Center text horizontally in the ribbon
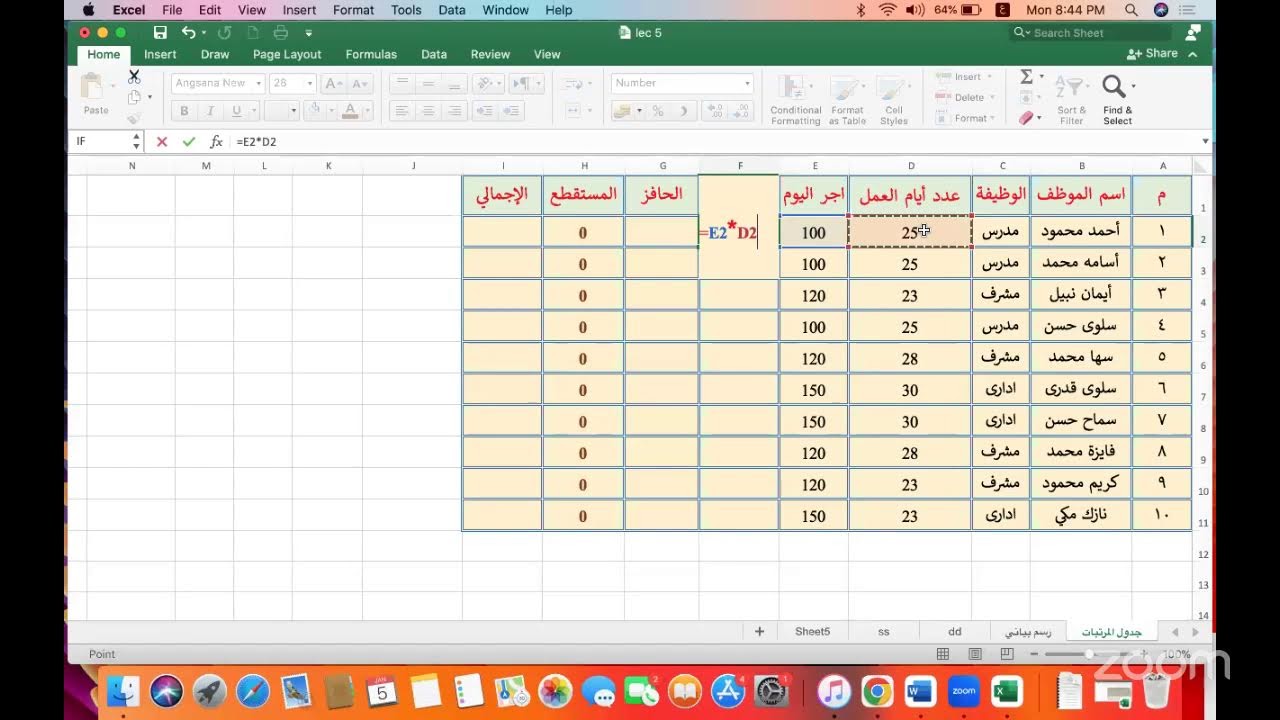The width and height of the screenshot is (1280, 720). [x=429, y=111]
